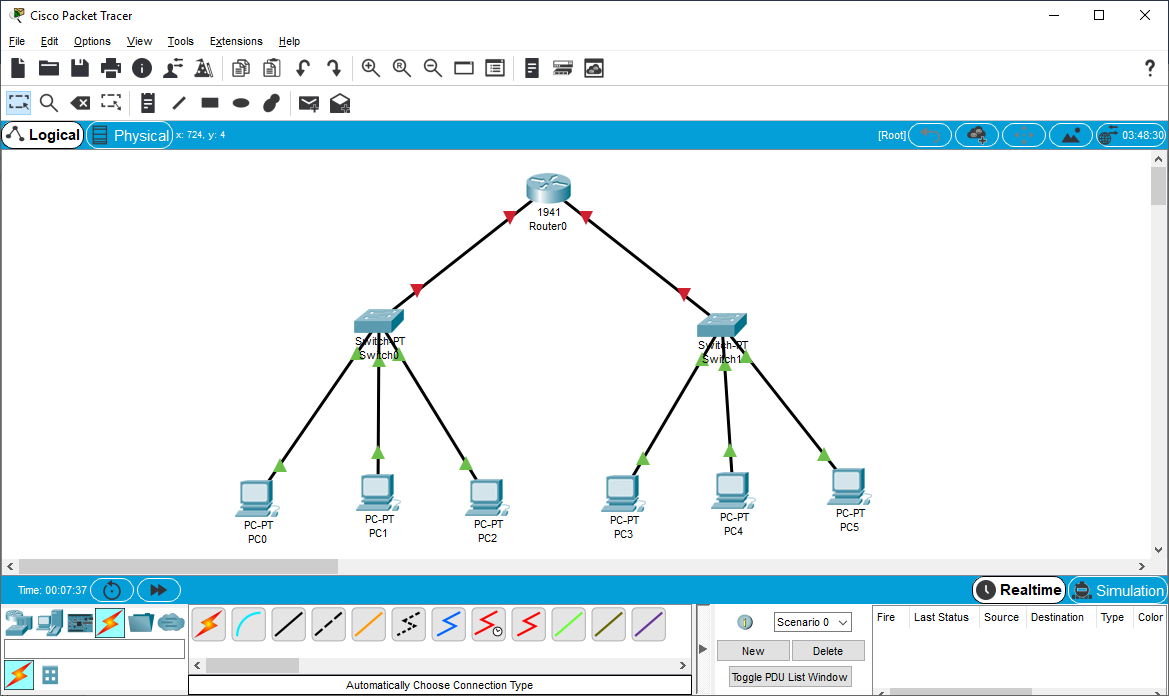Select the PC5 computer
1169x696 pixels.
coord(849,487)
